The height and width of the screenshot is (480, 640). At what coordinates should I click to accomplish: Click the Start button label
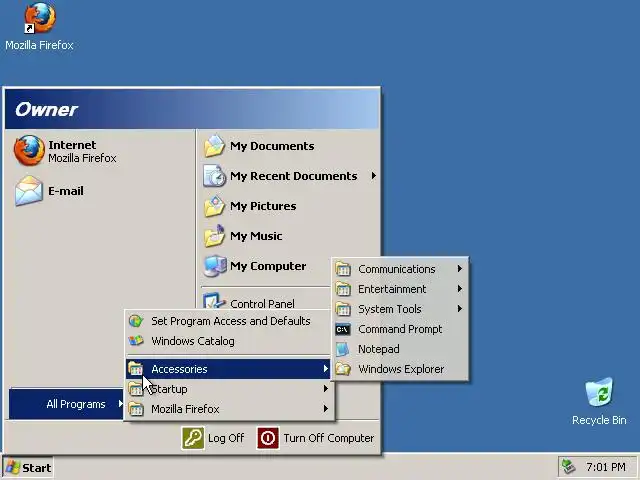point(36,468)
